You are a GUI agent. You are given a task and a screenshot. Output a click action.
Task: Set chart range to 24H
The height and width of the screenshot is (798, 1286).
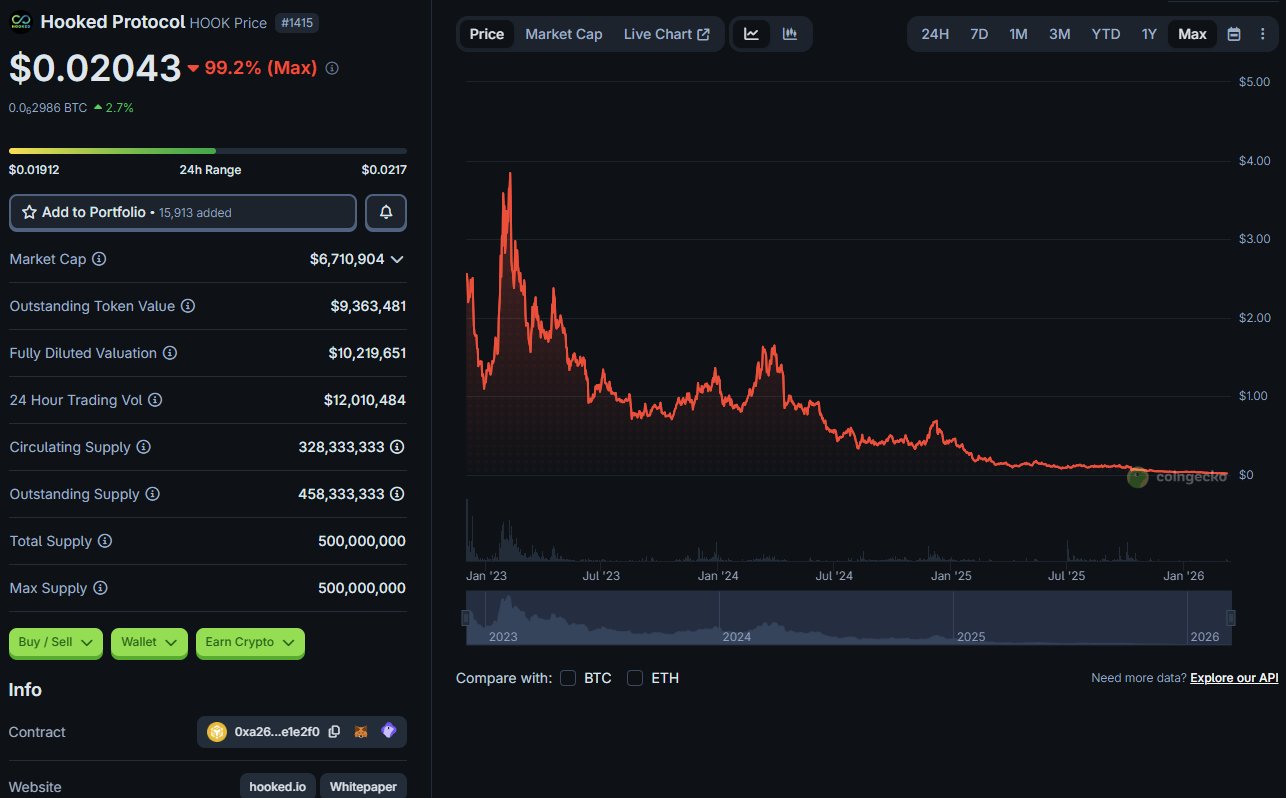pos(935,34)
